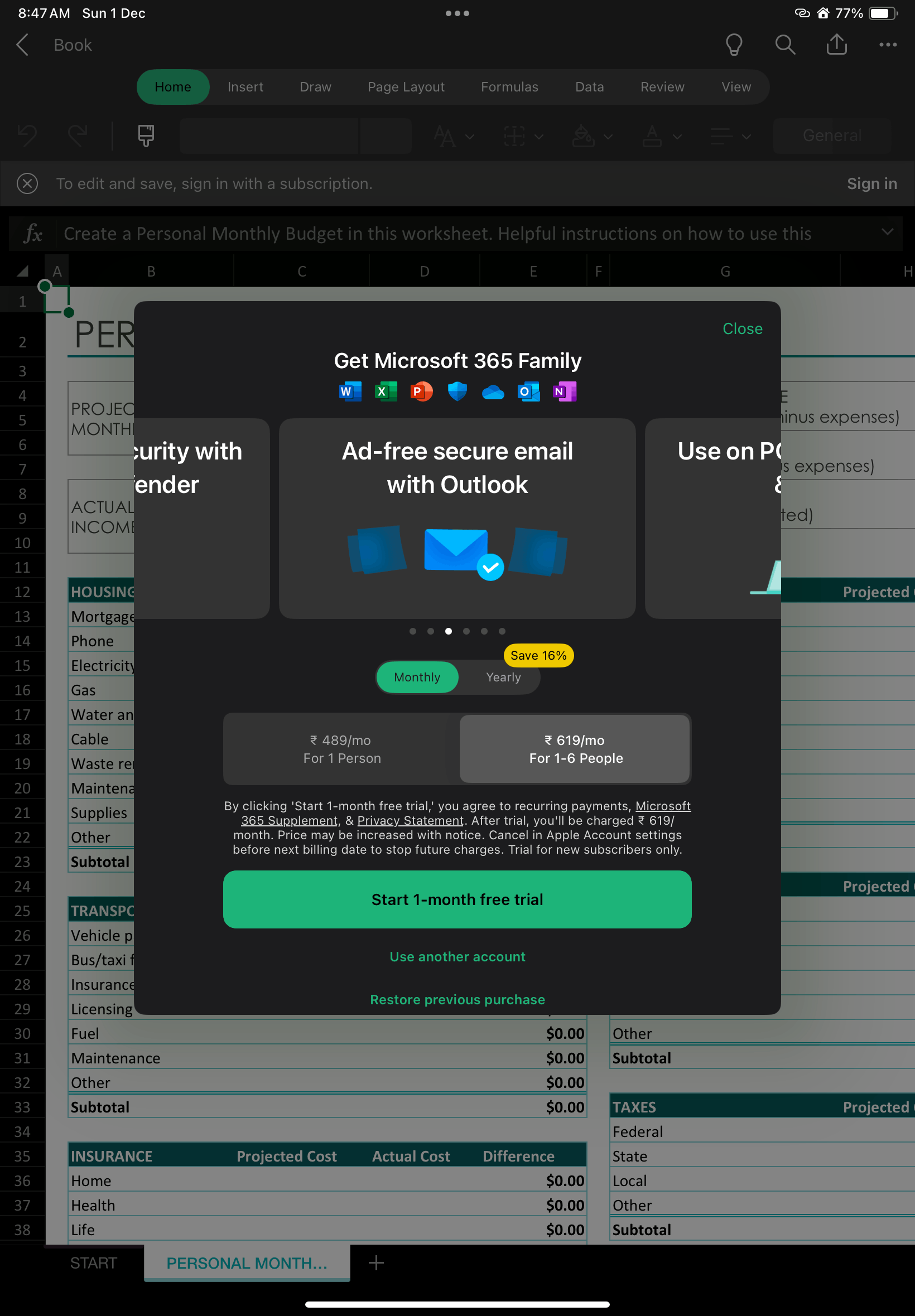The height and width of the screenshot is (1316, 915).
Task: Click the Fuel row label
Action: point(85,1033)
